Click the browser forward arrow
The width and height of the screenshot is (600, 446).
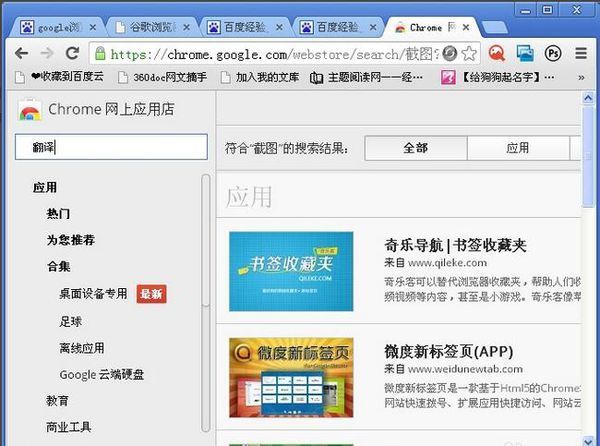tap(47, 53)
